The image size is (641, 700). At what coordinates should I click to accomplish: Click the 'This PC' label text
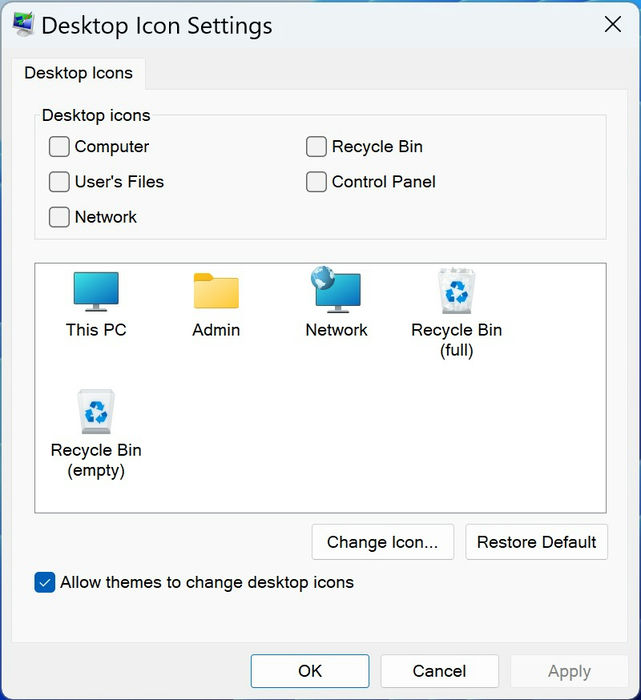tap(96, 330)
